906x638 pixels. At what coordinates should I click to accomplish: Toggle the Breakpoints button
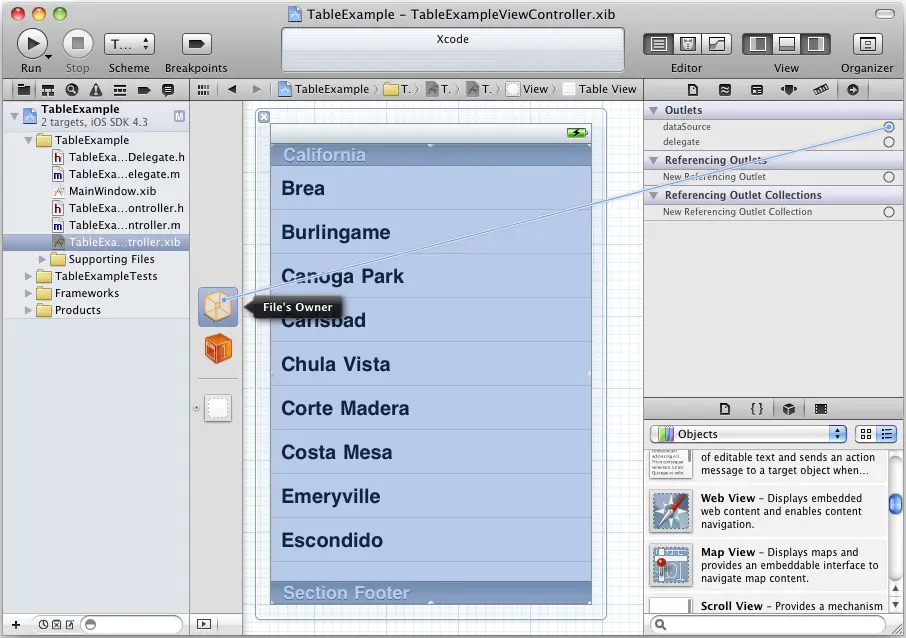click(196, 44)
